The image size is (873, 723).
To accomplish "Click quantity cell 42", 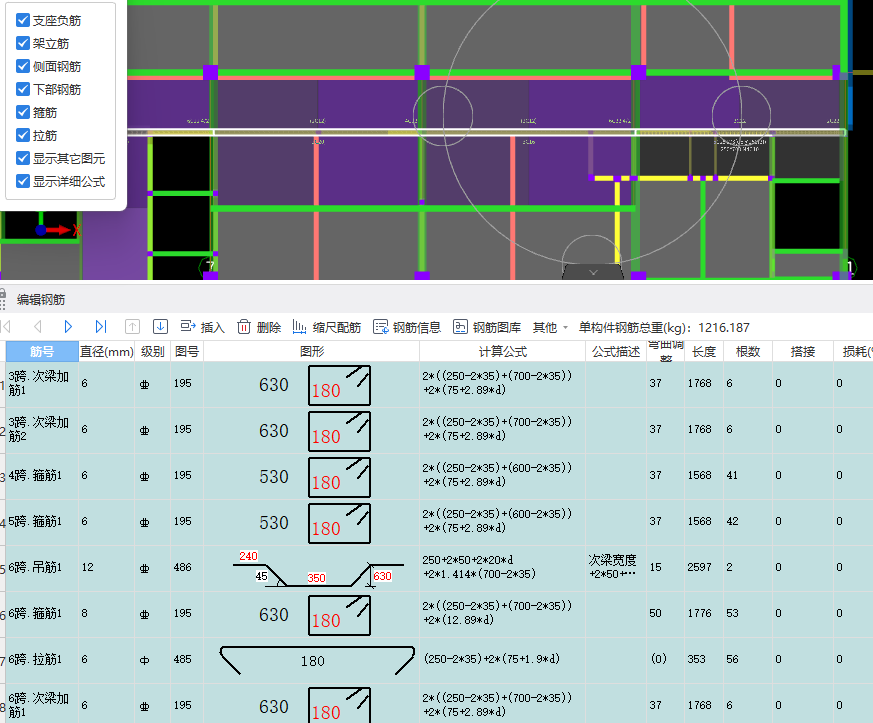I will pyautogui.click(x=748, y=522).
